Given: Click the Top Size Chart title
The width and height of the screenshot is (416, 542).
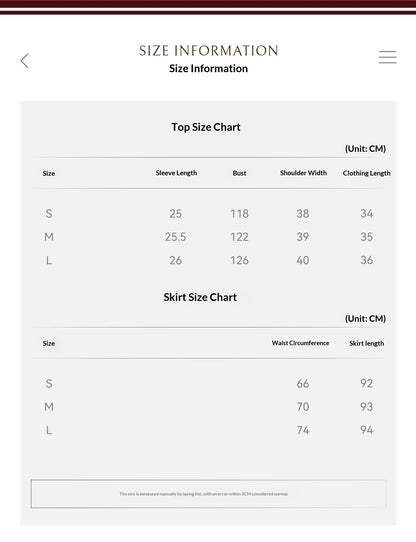Looking at the screenshot, I should (x=206, y=127).
